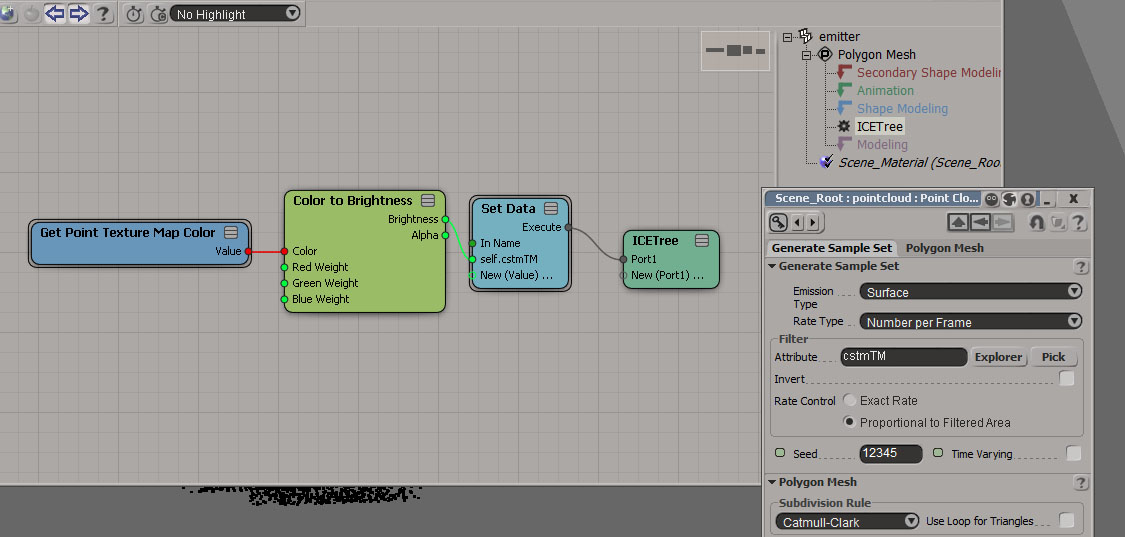1125x537 pixels.
Task: Open the Emission Type Surface dropdown
Action: [971, 292]
